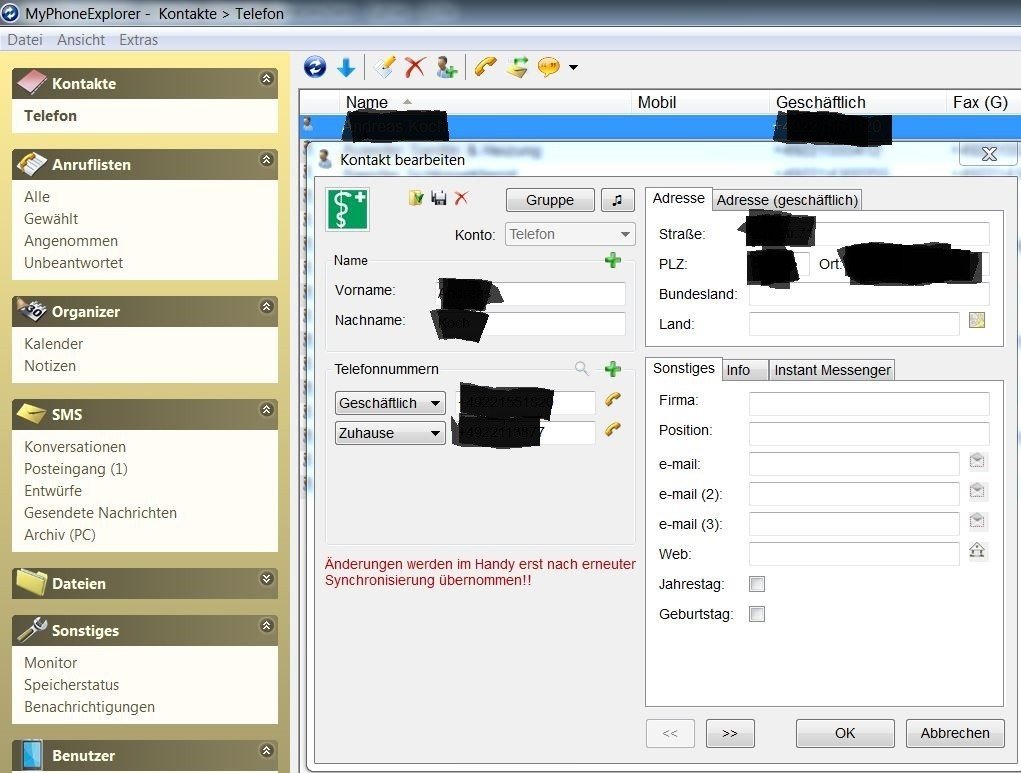Click the choose contact picture icon
Screen dimensions: 1021x773
[x=415, y=197]
